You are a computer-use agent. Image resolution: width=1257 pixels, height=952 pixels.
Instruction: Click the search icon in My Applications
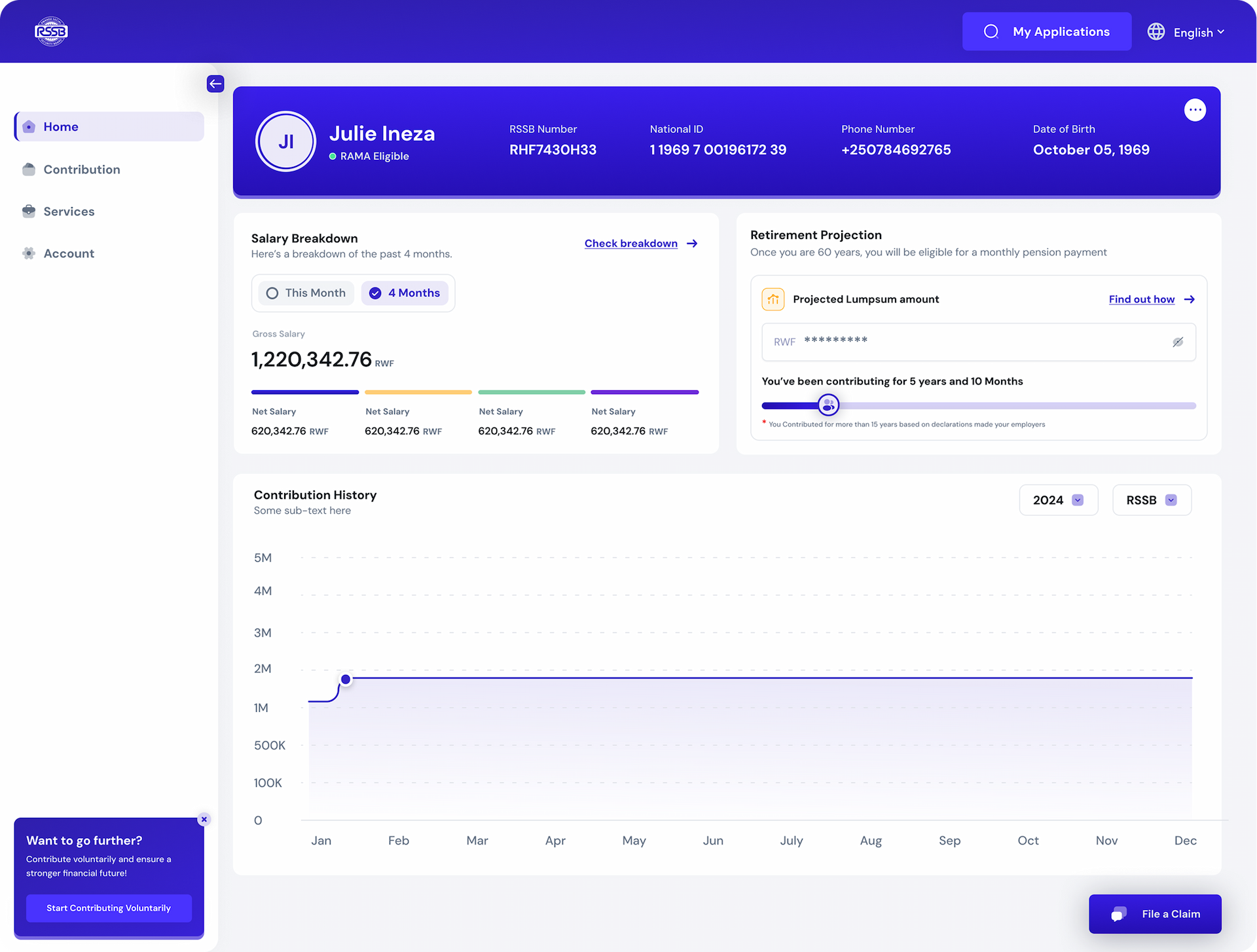tap(991, 31)
